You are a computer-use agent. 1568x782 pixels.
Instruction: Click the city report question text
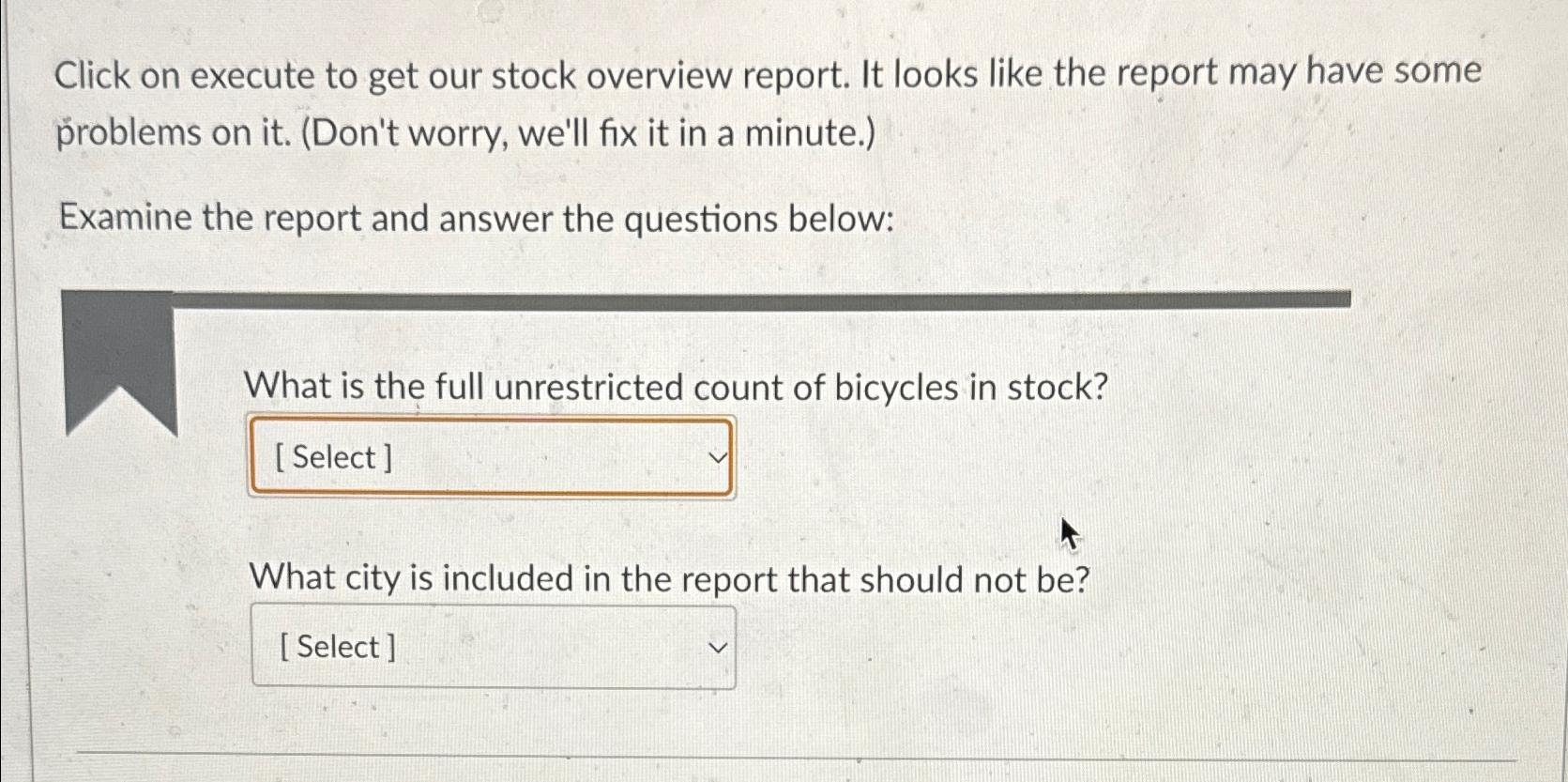(x=670, y=579)
